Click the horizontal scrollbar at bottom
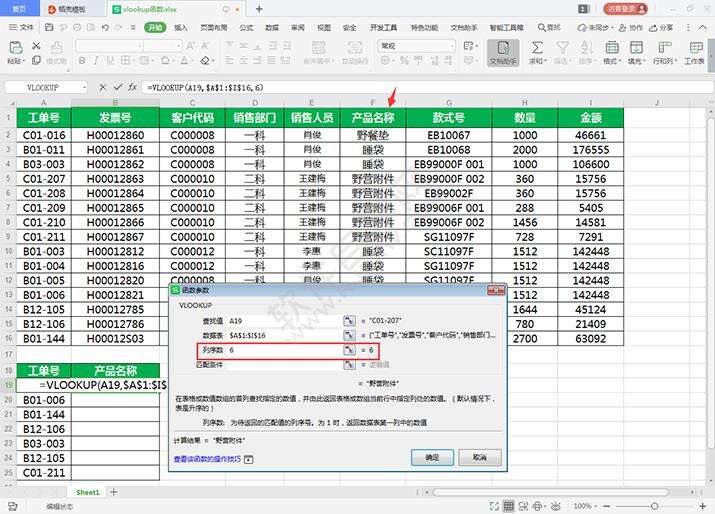The image size is (715, 514). 551,492
